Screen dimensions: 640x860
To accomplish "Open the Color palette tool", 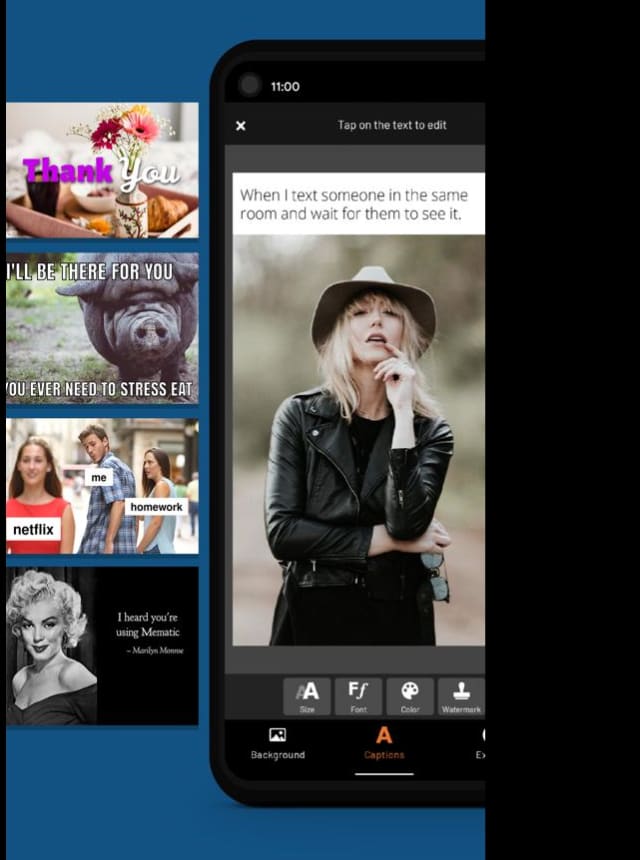I will (410, 696).
